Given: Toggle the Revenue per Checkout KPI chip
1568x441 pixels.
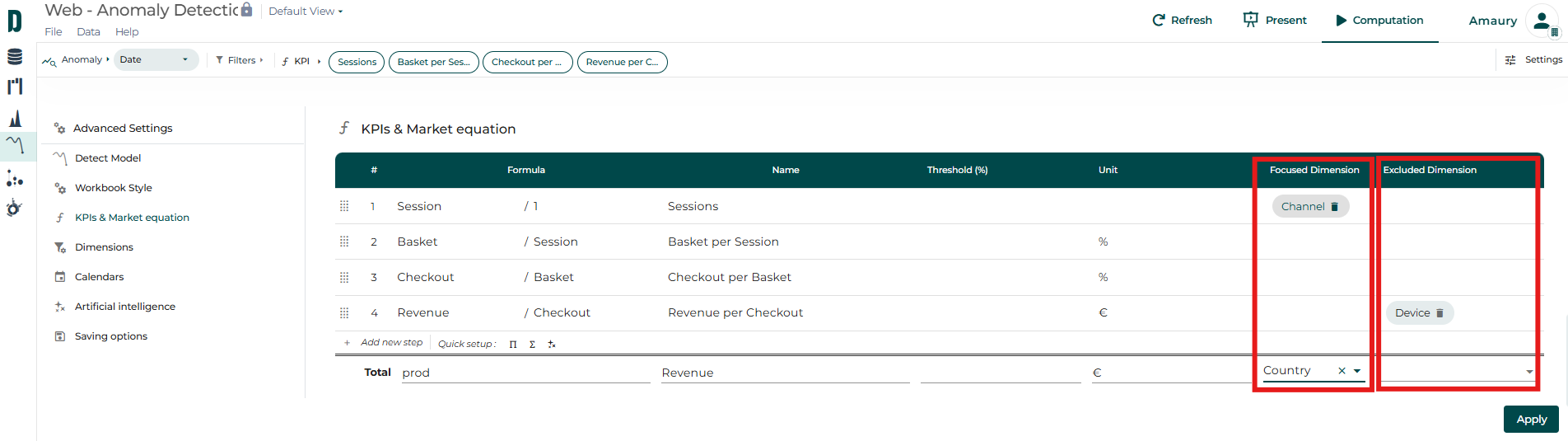Looking at the screenshot, I should 622,62.
